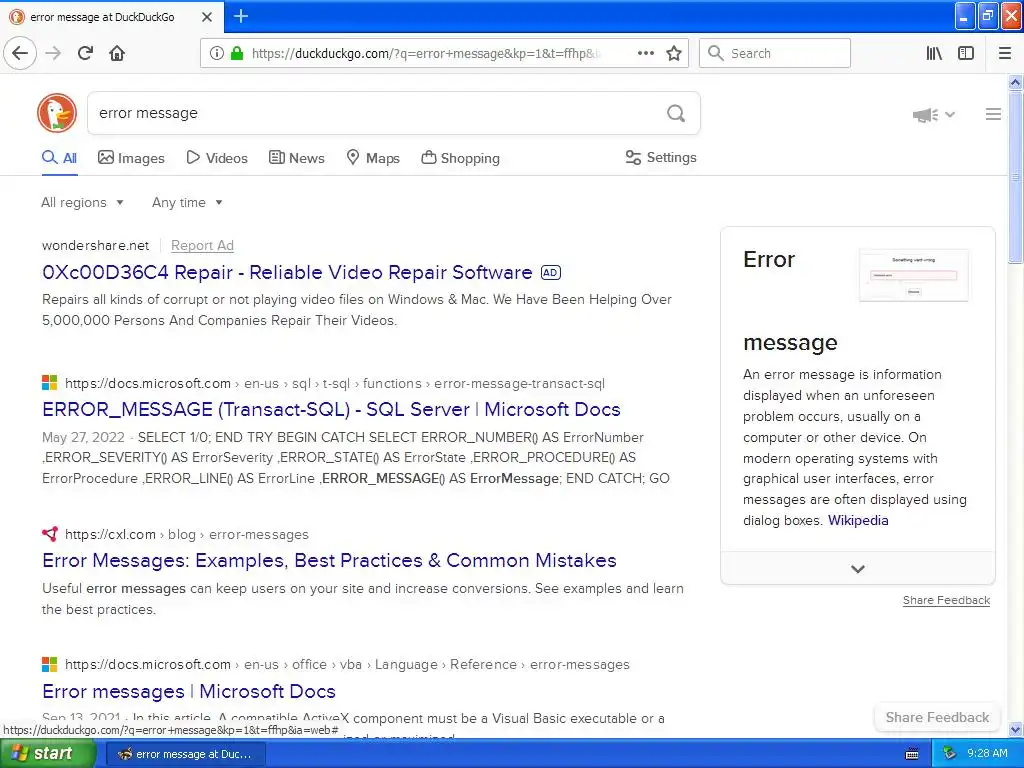
Task: Click the browser Back arrow button
Action: (20, 53)
